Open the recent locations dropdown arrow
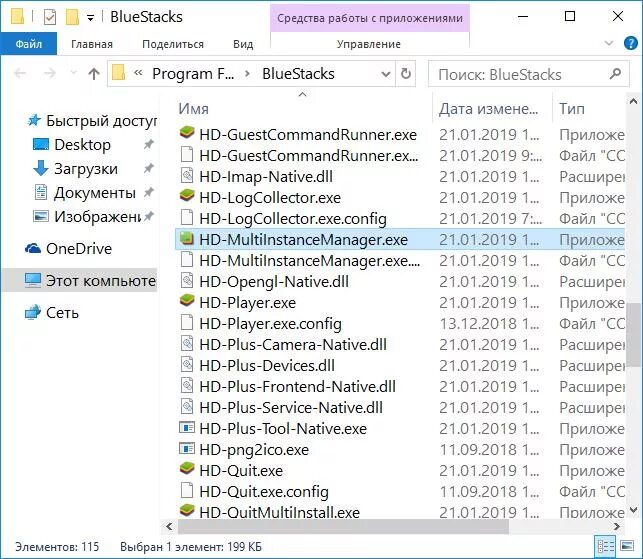This screenshot has width=643, height=559. [x=73, y=73]
